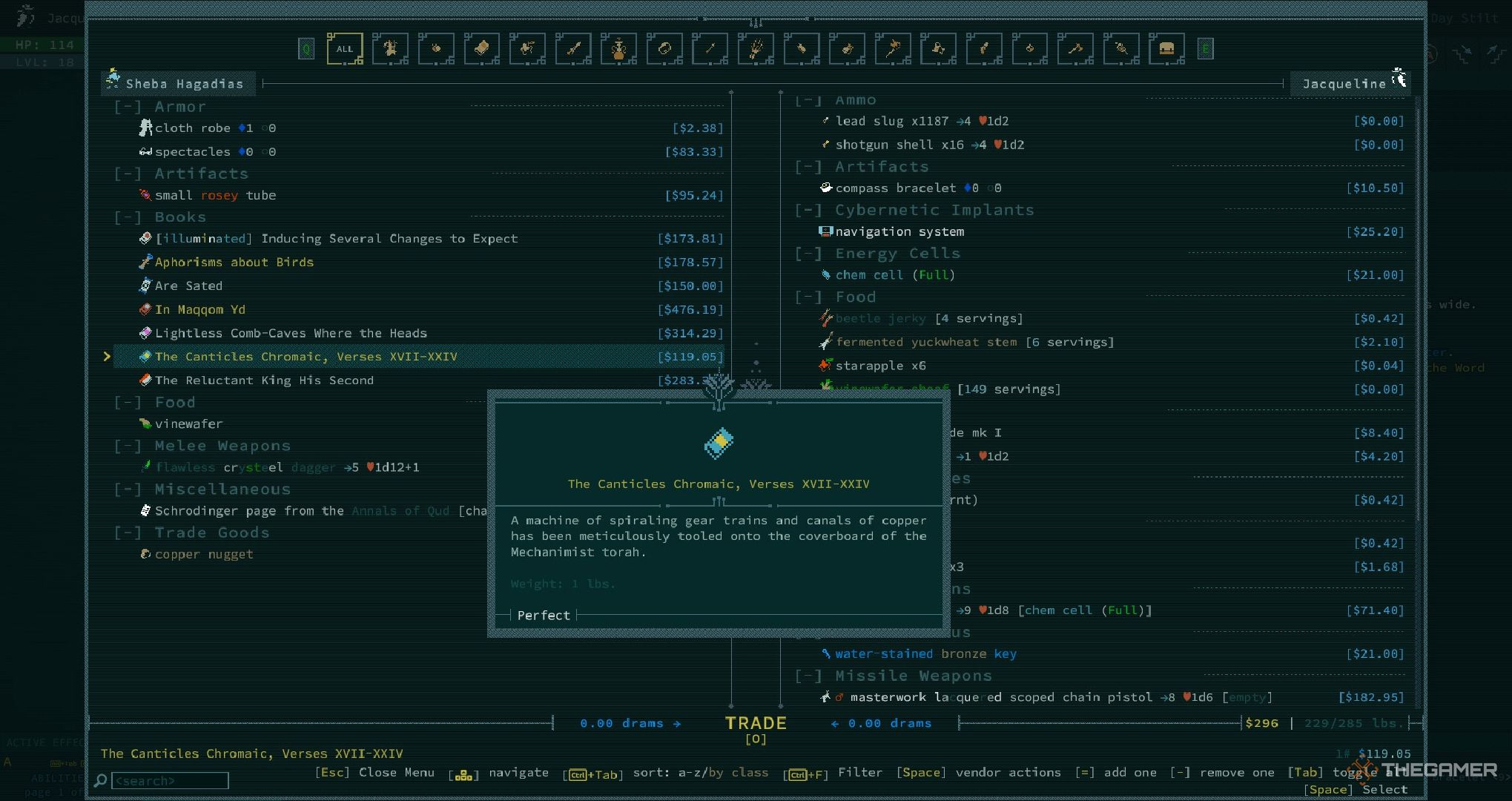Toggle sort a-z/by class option
1512x801 pixels.
click(666, 773)
